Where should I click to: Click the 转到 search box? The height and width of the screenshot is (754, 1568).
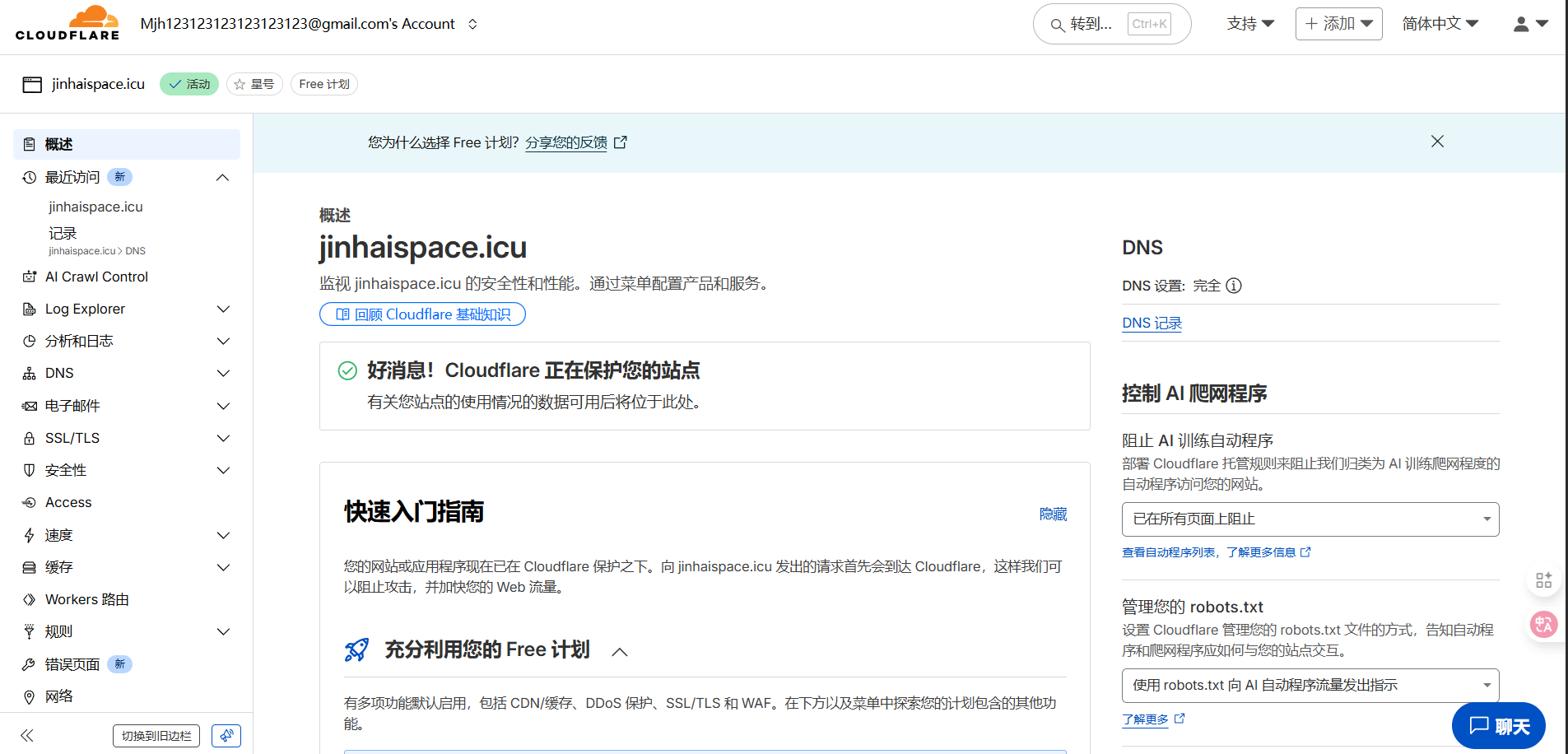coord(1111,24)
